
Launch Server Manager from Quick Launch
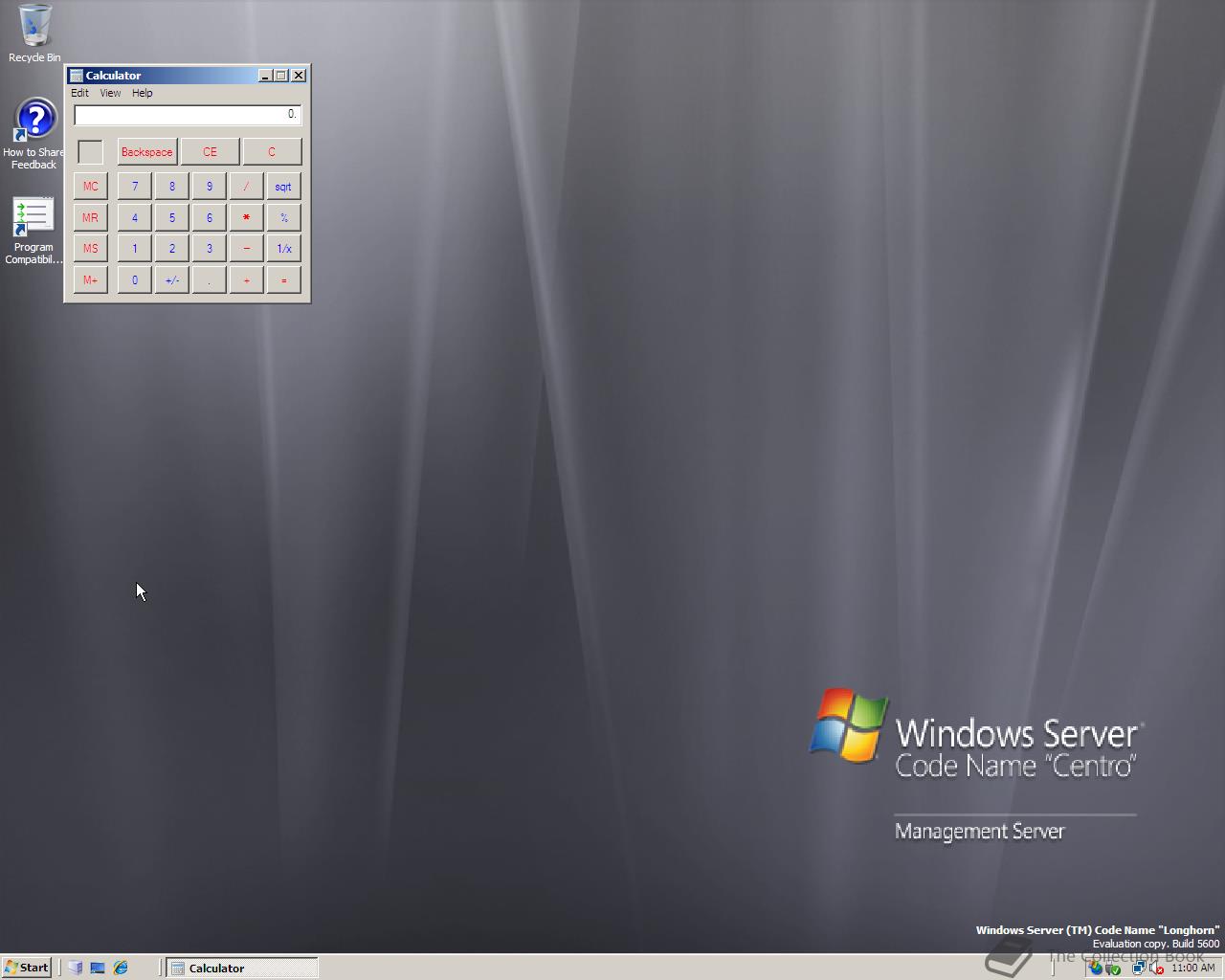pyautogui.click(x=75, y=968)
